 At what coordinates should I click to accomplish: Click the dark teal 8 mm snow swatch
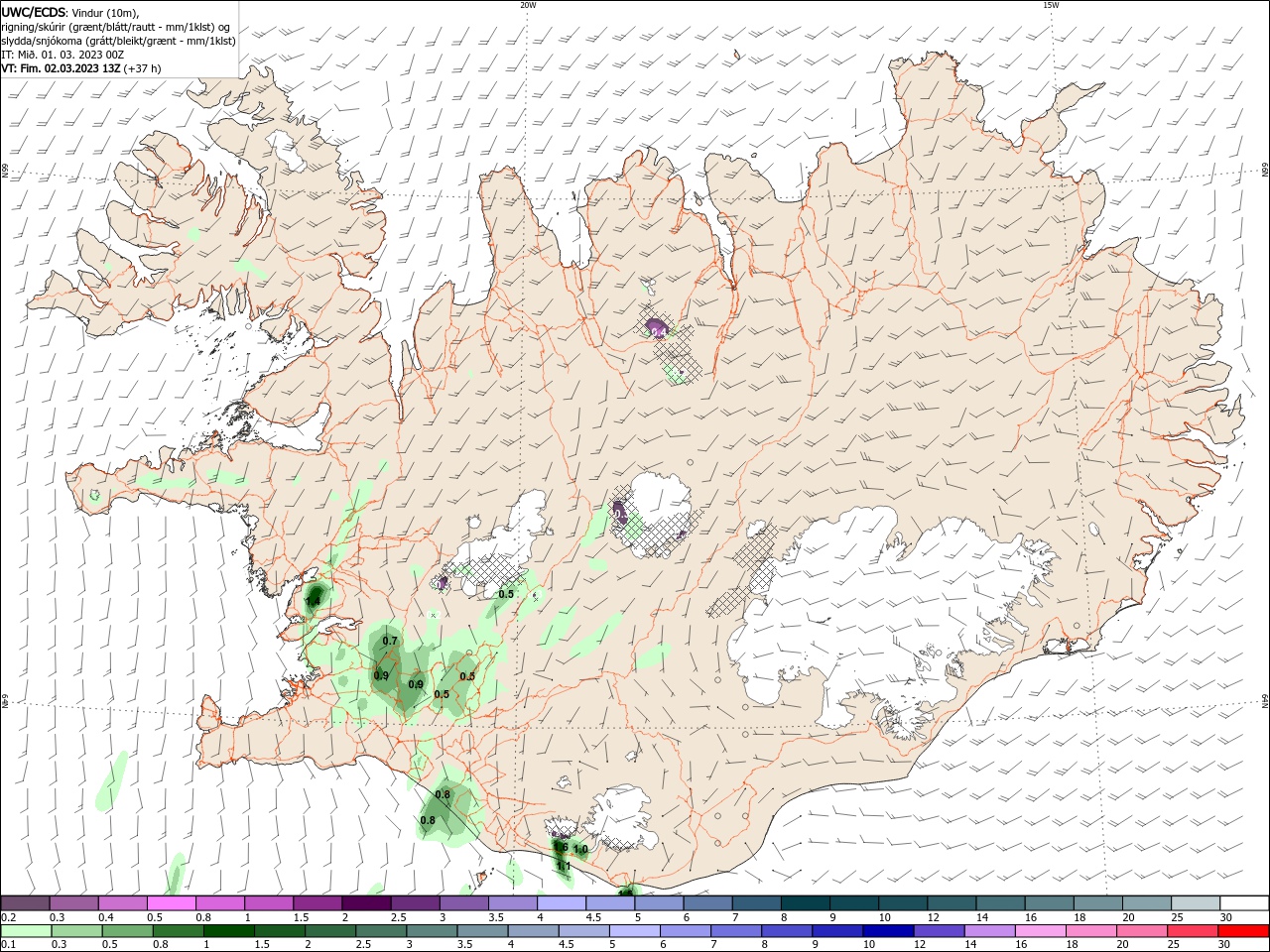pos(806,903)
